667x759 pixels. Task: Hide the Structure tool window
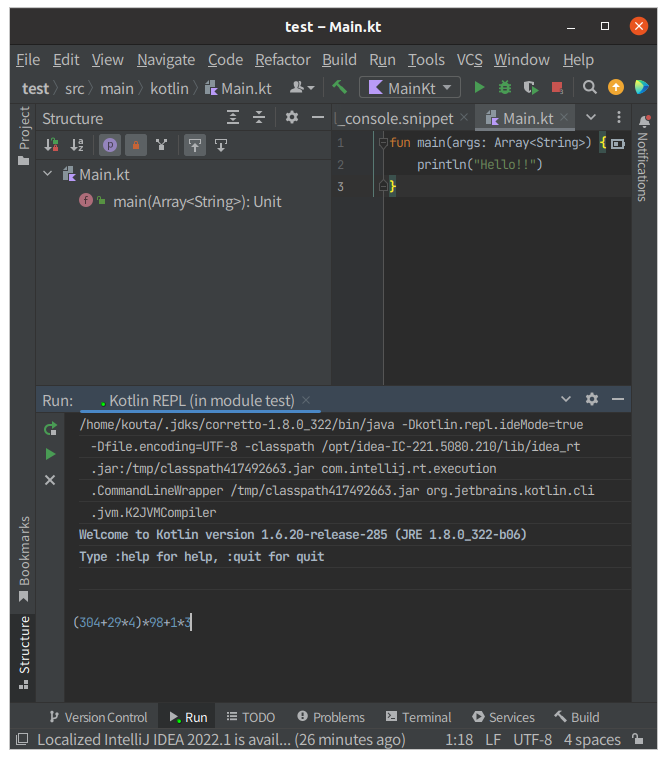pos(318,118)
